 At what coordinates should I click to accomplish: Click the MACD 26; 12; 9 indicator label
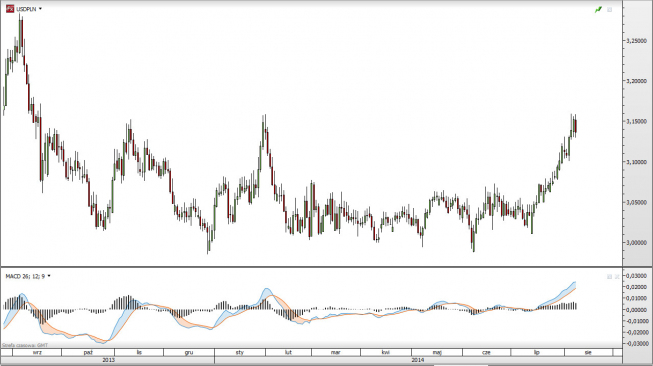coord(25,276)
